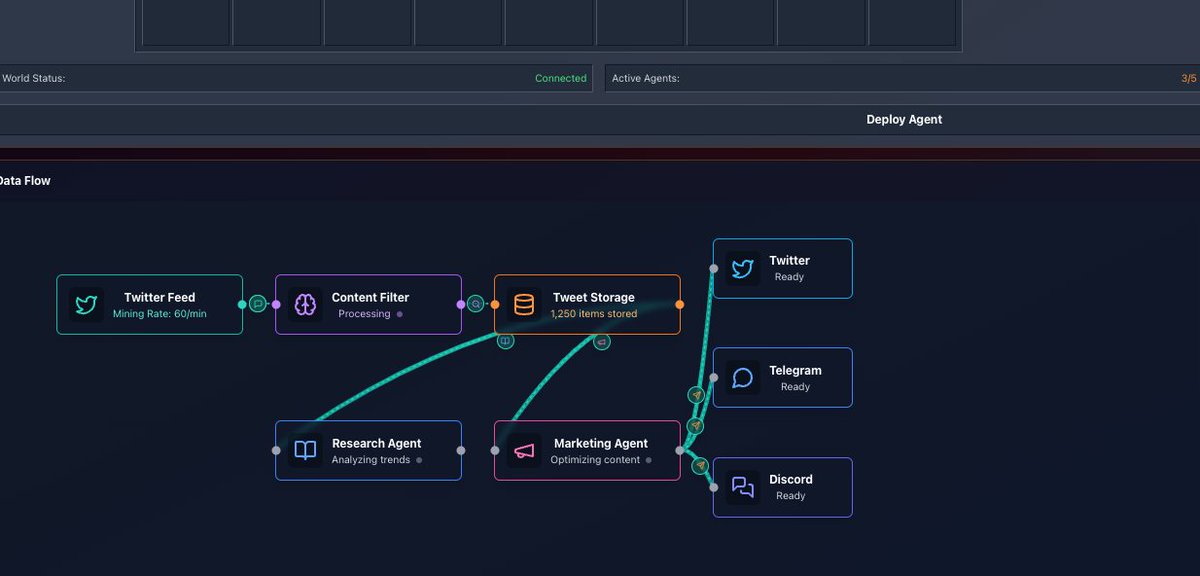Click the "1,250 items stored" text

point(594,314)
